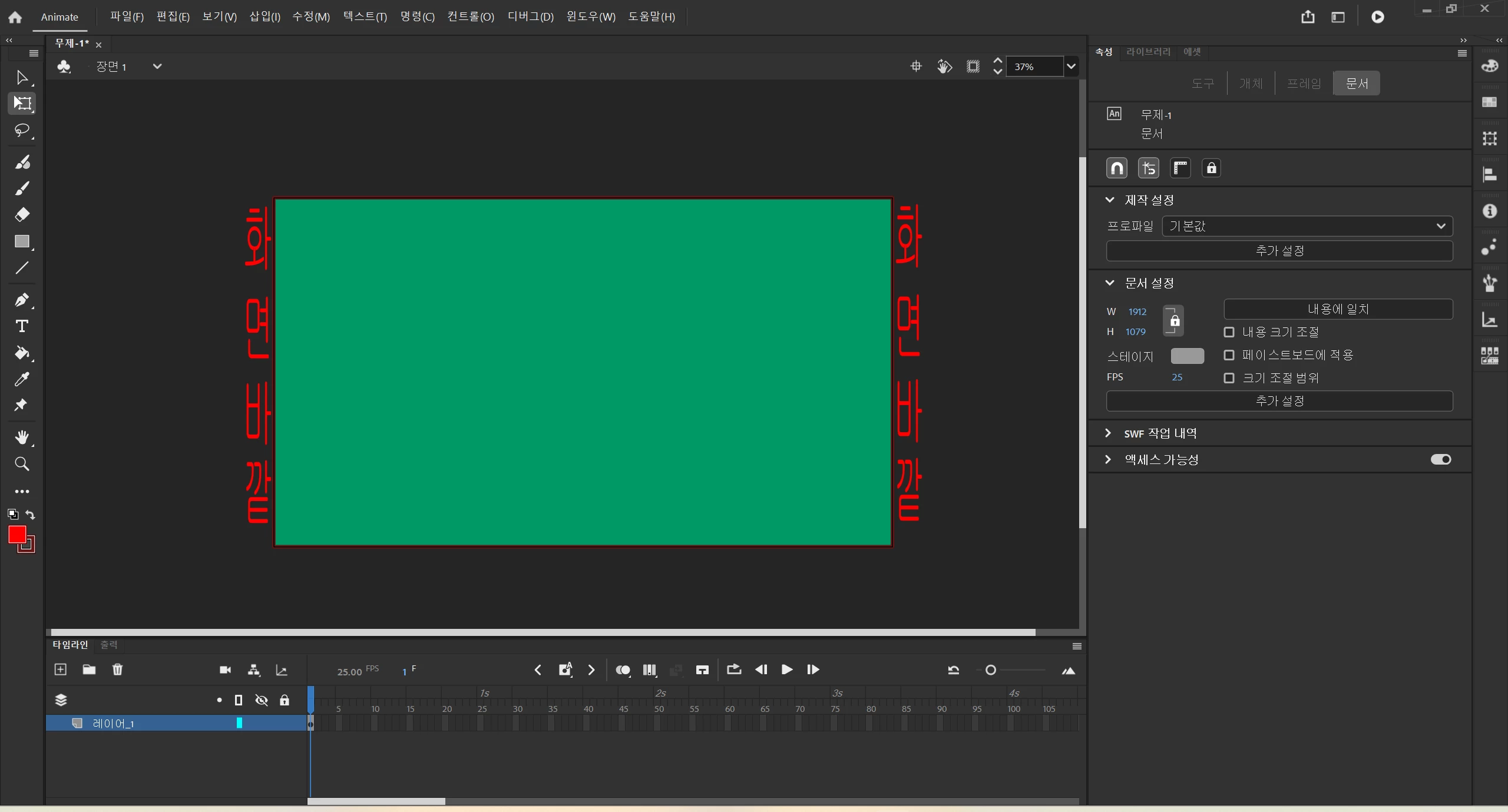This screenshot has width=1508, height=812.
Task: Enable the 내용 크기 조절 checkbox
Action: point(1229,332)
